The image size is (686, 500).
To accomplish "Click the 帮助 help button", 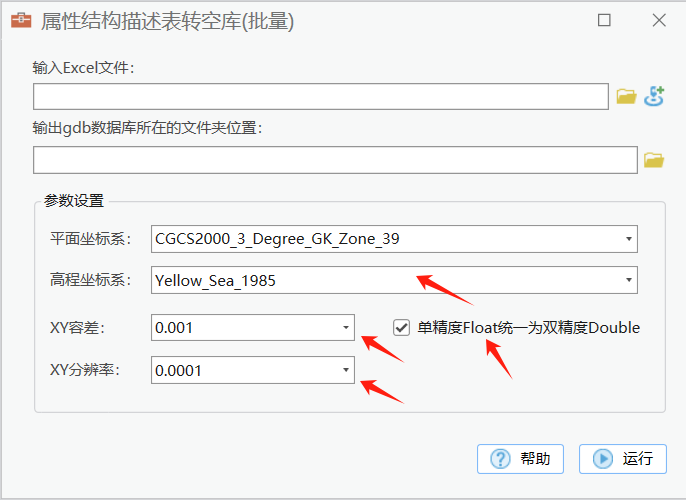I will pyautogui.click(x=520, y=459).
